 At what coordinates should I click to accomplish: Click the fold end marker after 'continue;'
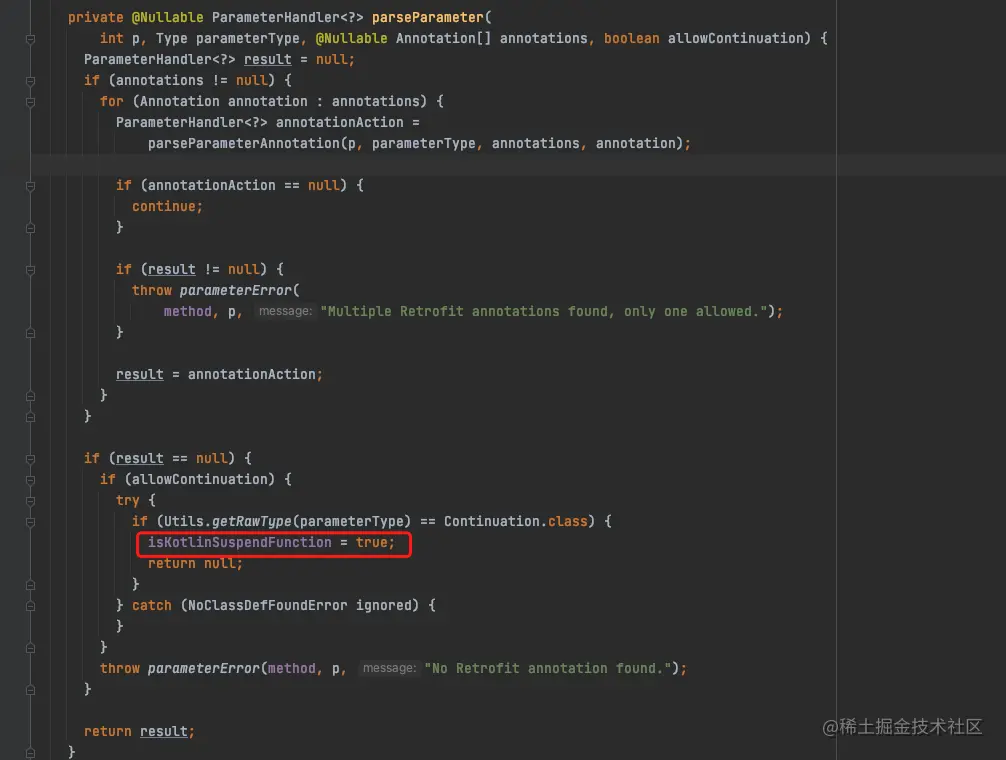pyautogui.click(x=30, y=228)
